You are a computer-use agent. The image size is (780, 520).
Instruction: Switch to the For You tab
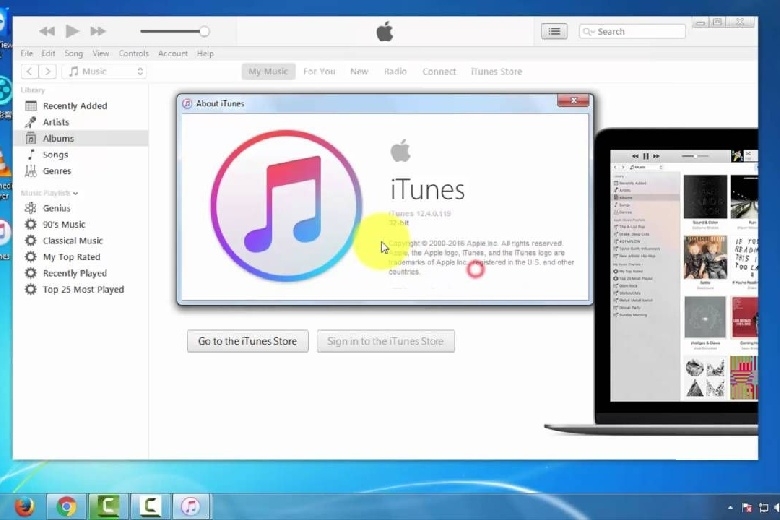[x=319, y=71]
